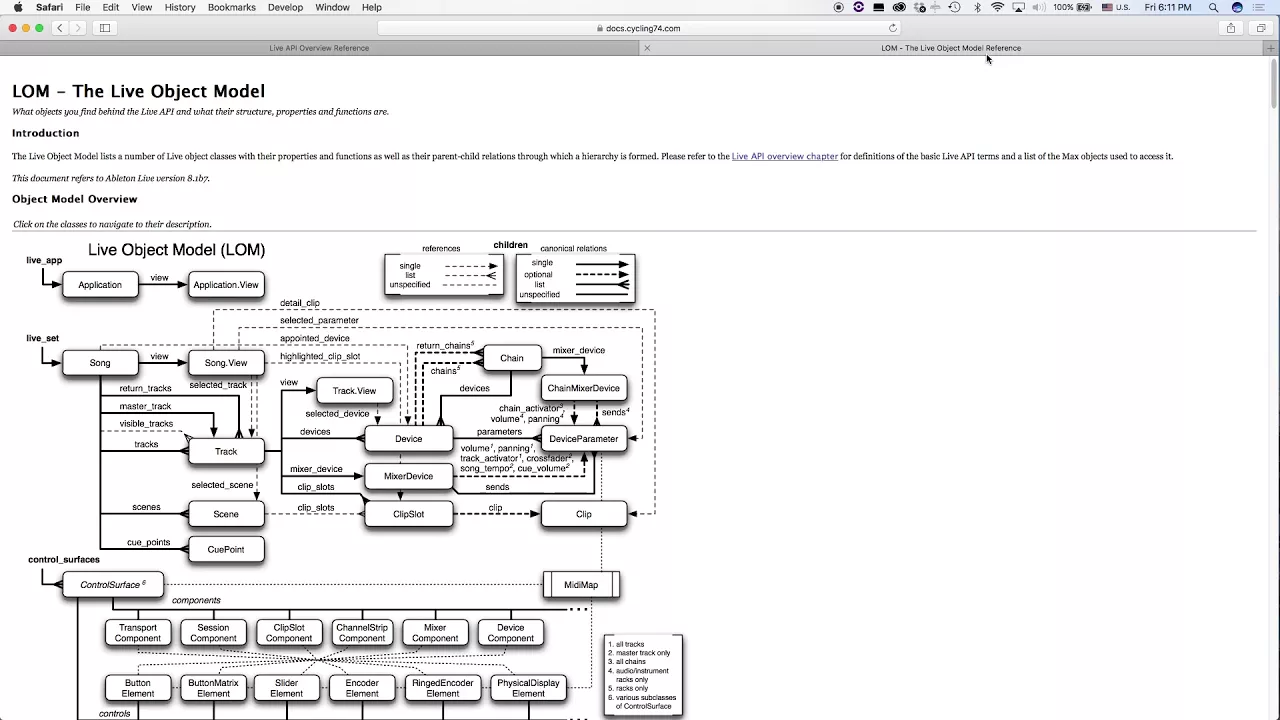Close the current tab with X icon
Viewport: 1280px width, 720px height.
point(647,48)
